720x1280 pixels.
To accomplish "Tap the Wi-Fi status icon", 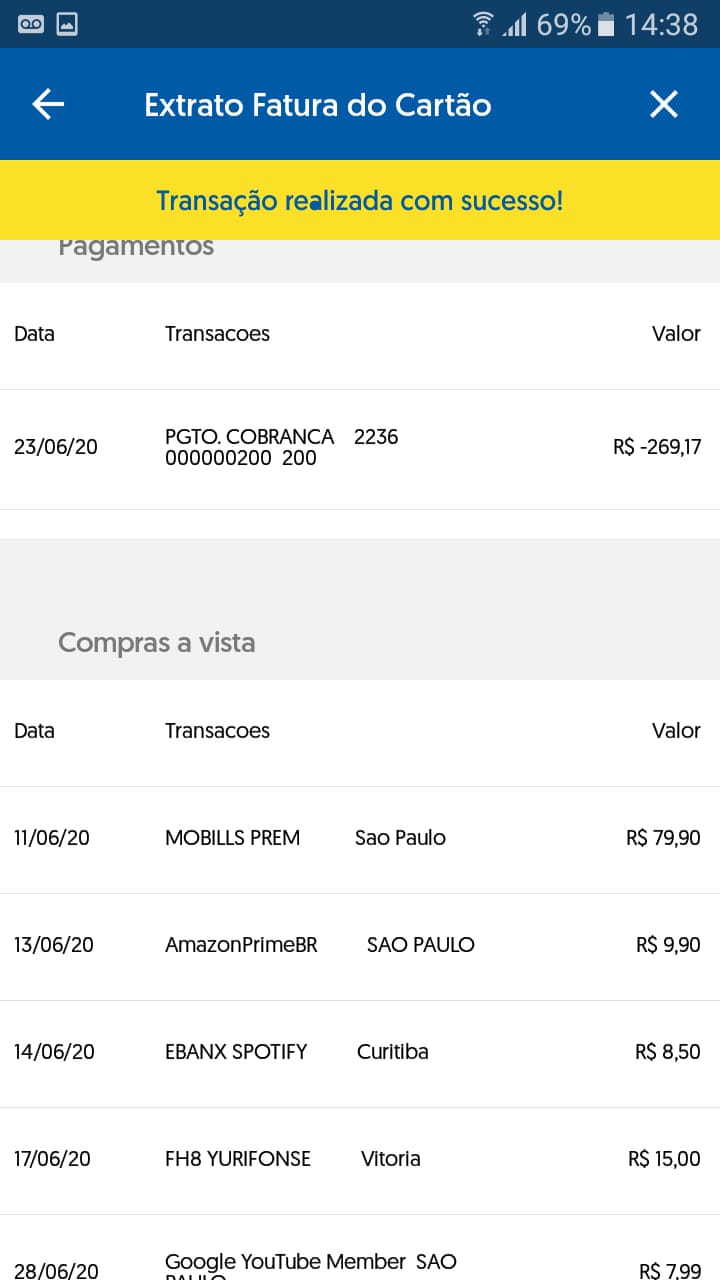I will (x=483, y=24).
